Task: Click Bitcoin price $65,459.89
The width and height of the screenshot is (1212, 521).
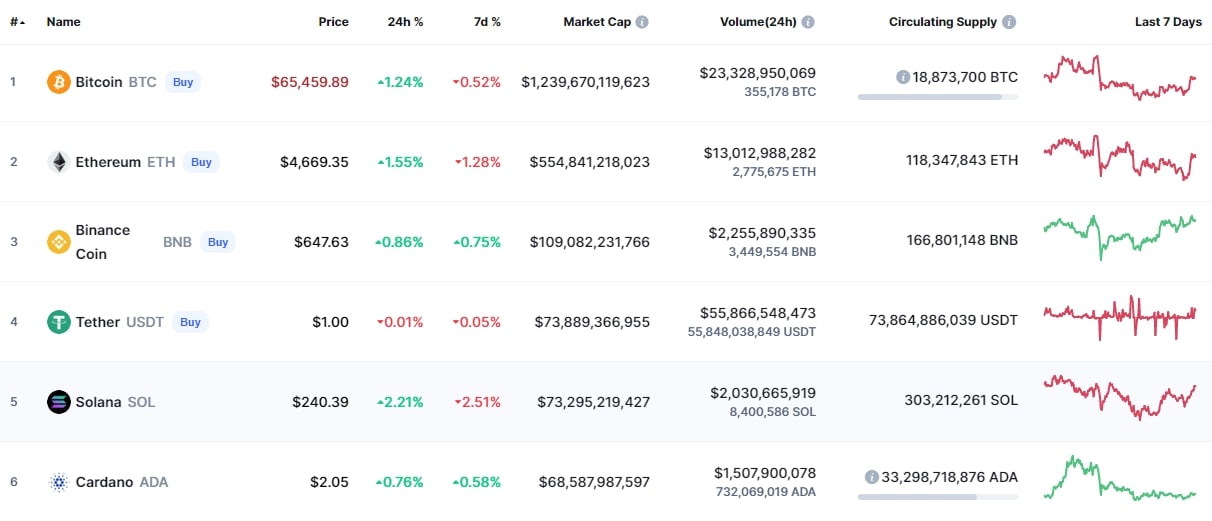Action: pyautogui.click(x=310, y=82)
